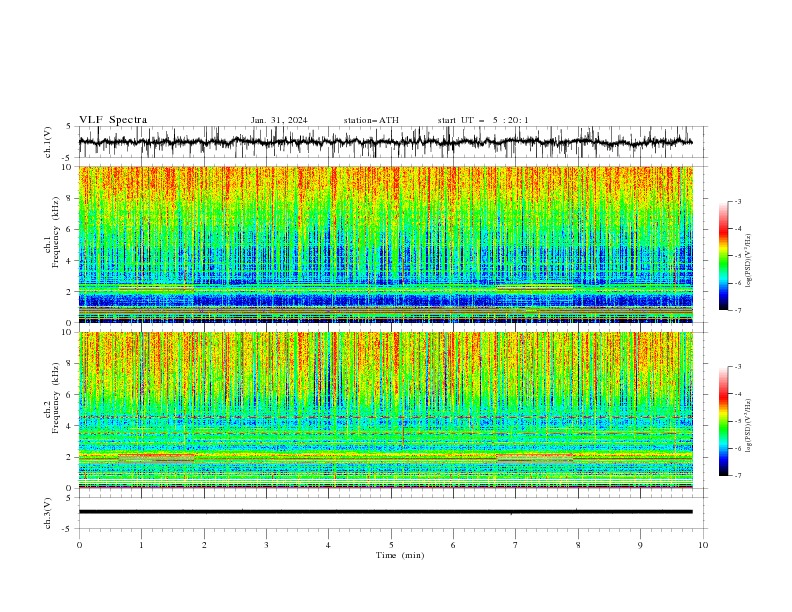792x612 pixels.
Task: Click the ch.3 flat voltage trace
Action: (x=385, y=512)
